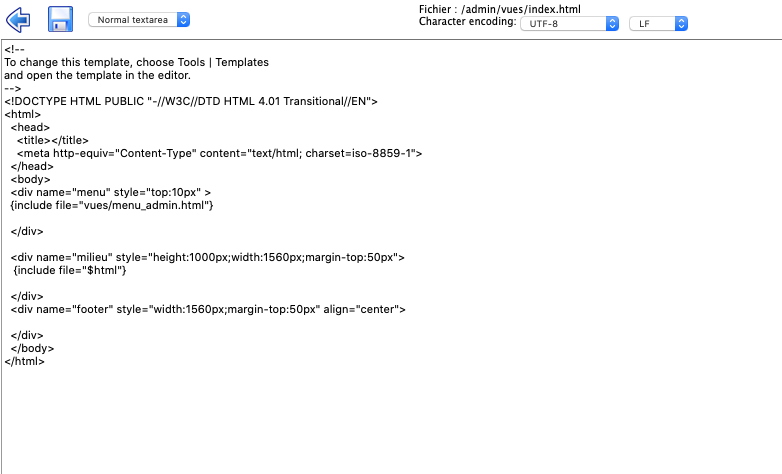Click the empty area below the code
This screenshot has width=782, height=474.
point(390,420)
